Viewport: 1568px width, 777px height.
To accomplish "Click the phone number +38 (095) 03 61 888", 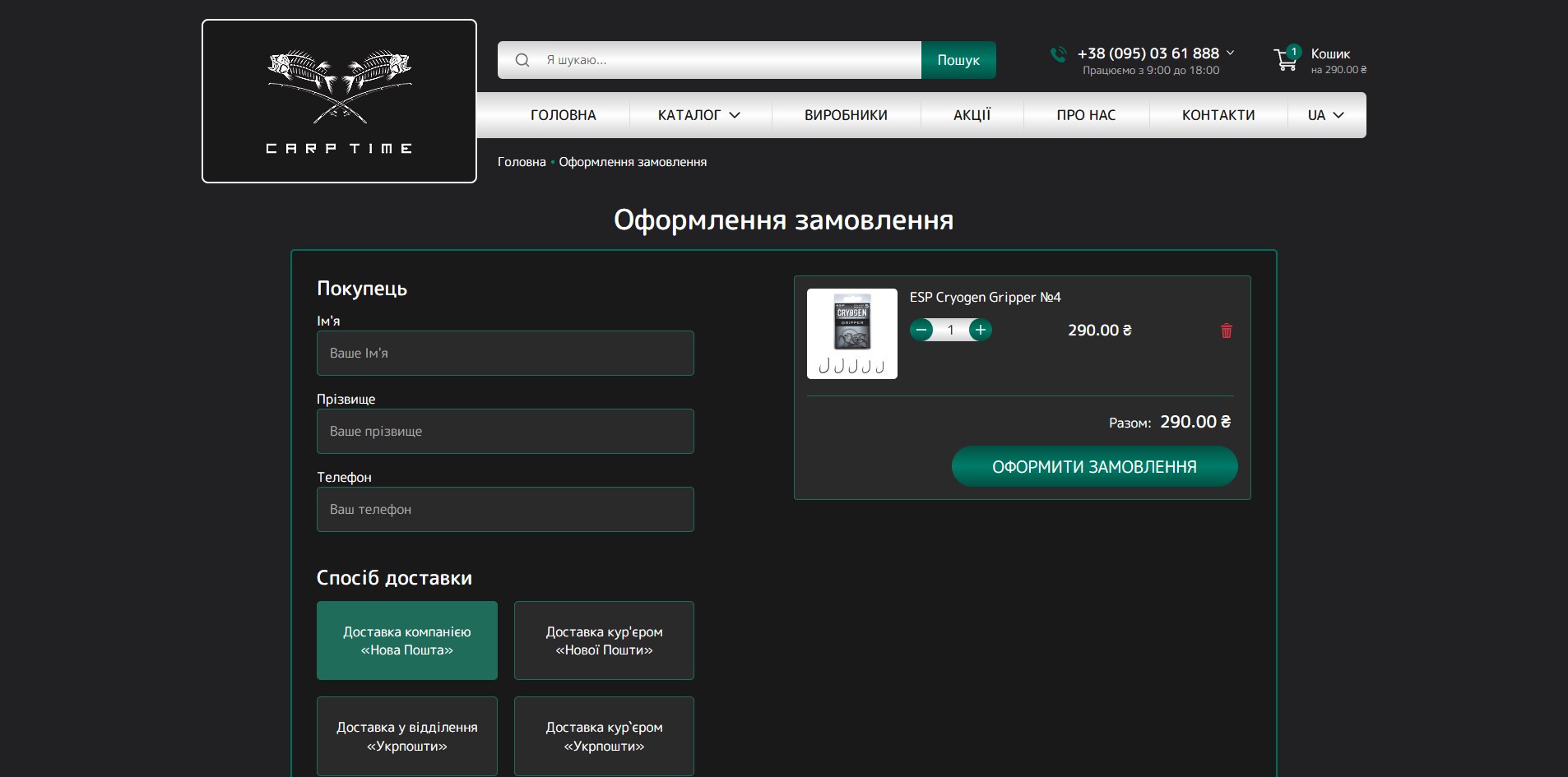I will point(1148,53).
